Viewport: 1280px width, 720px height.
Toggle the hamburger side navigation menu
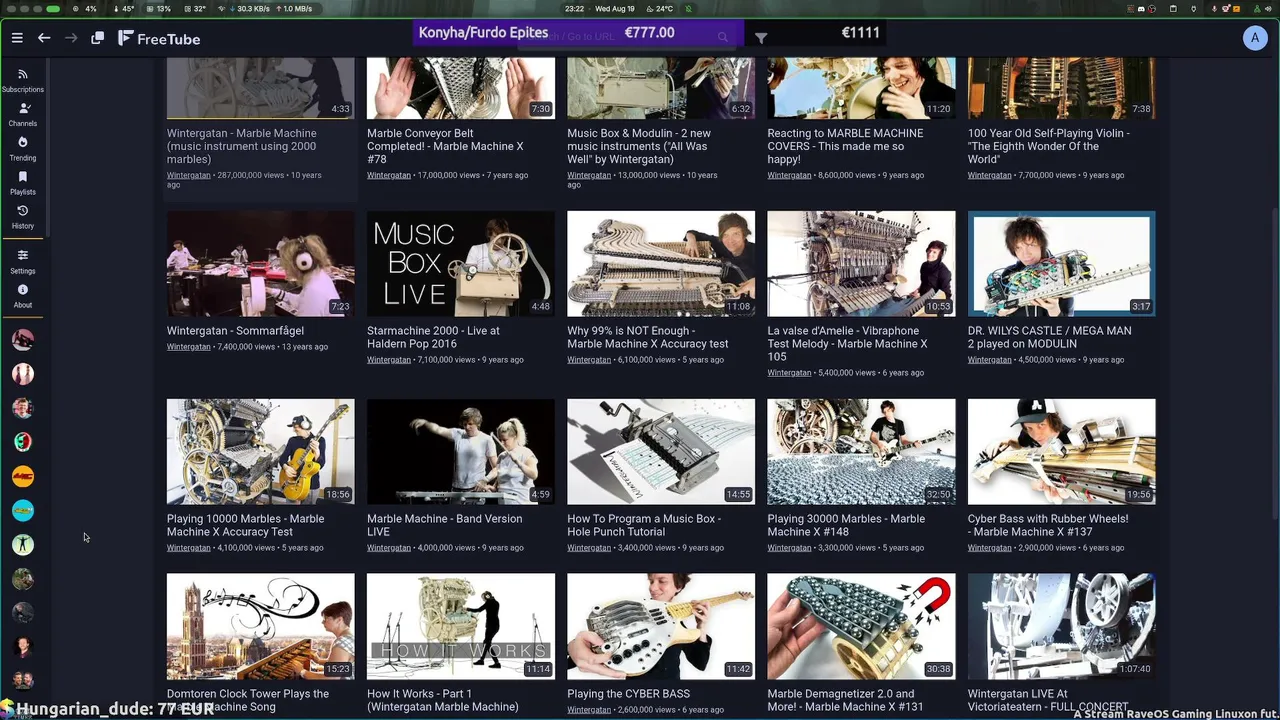[17, 38]
